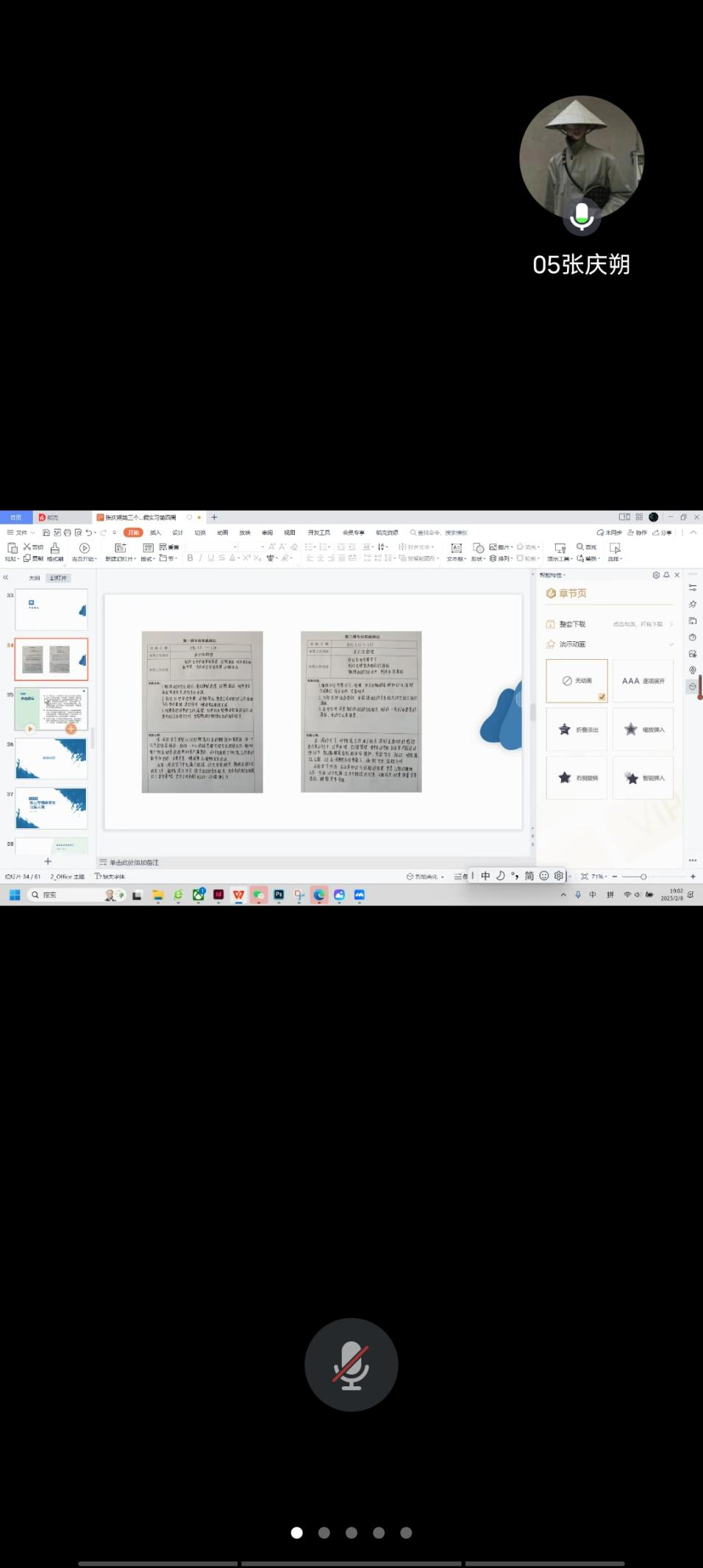This screenshot has width=703, height=1568.
Task: Open the presentation tools icon
Action: point(560,548)
